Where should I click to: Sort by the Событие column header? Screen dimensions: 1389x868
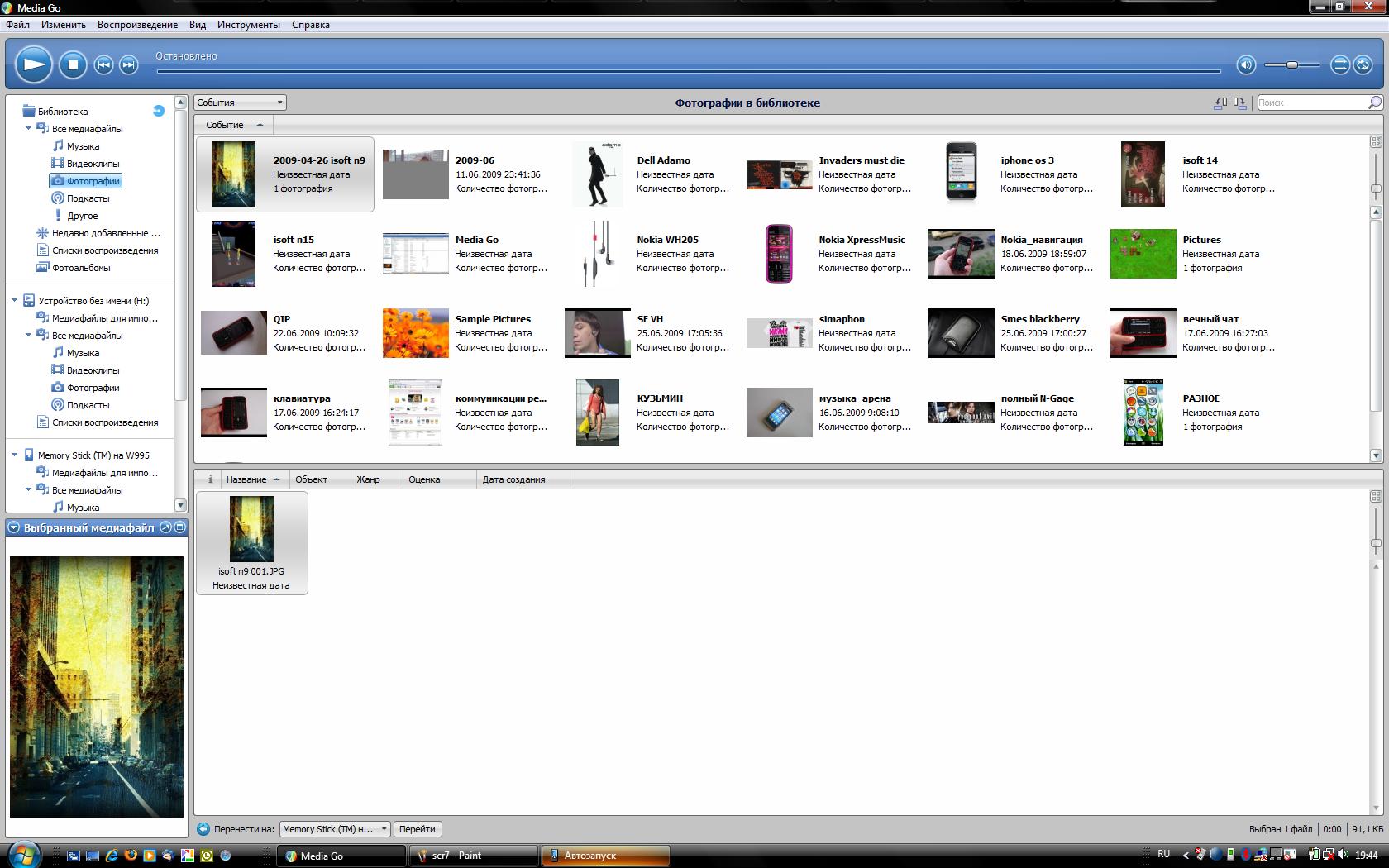pos(234,125)
